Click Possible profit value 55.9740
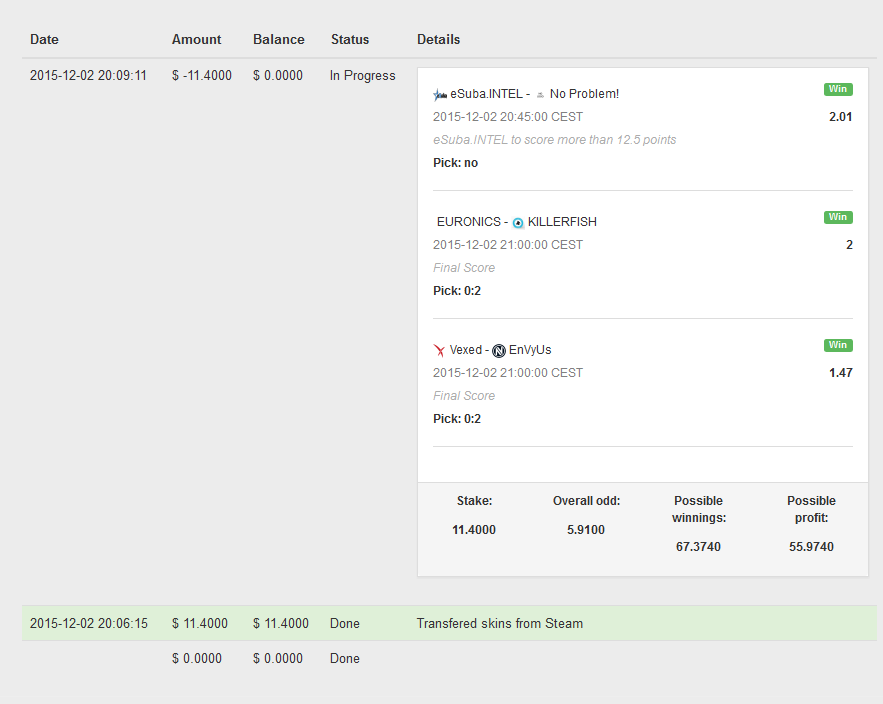Image resolution: width=883 pixels, height=704 pixels. (811, 546)
